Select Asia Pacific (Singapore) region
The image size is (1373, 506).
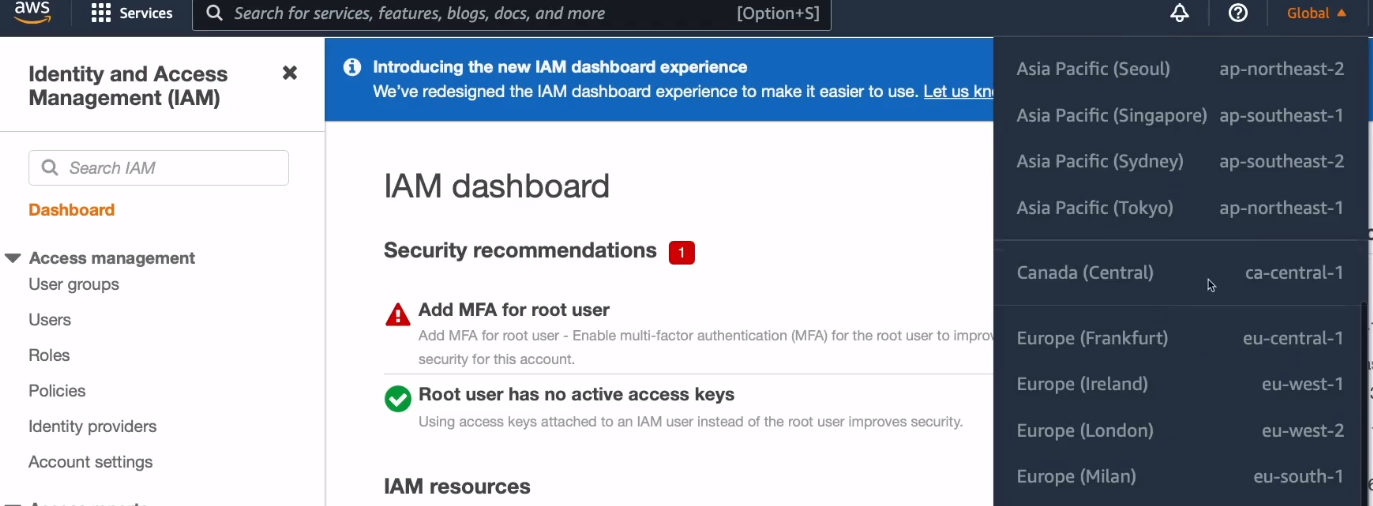pos(1180,115)
